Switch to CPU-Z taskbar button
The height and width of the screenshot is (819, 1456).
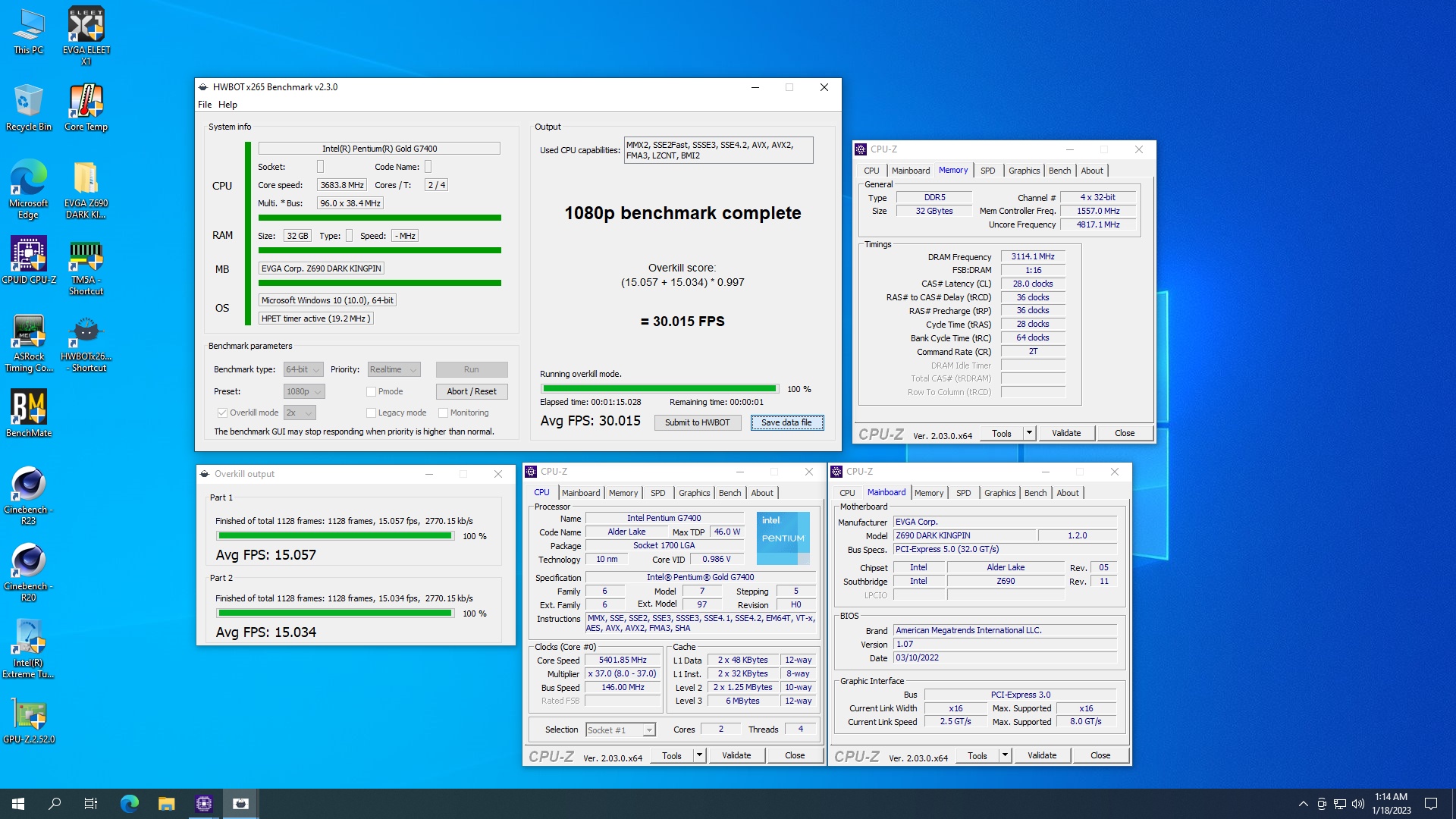(x=204, y=804)
